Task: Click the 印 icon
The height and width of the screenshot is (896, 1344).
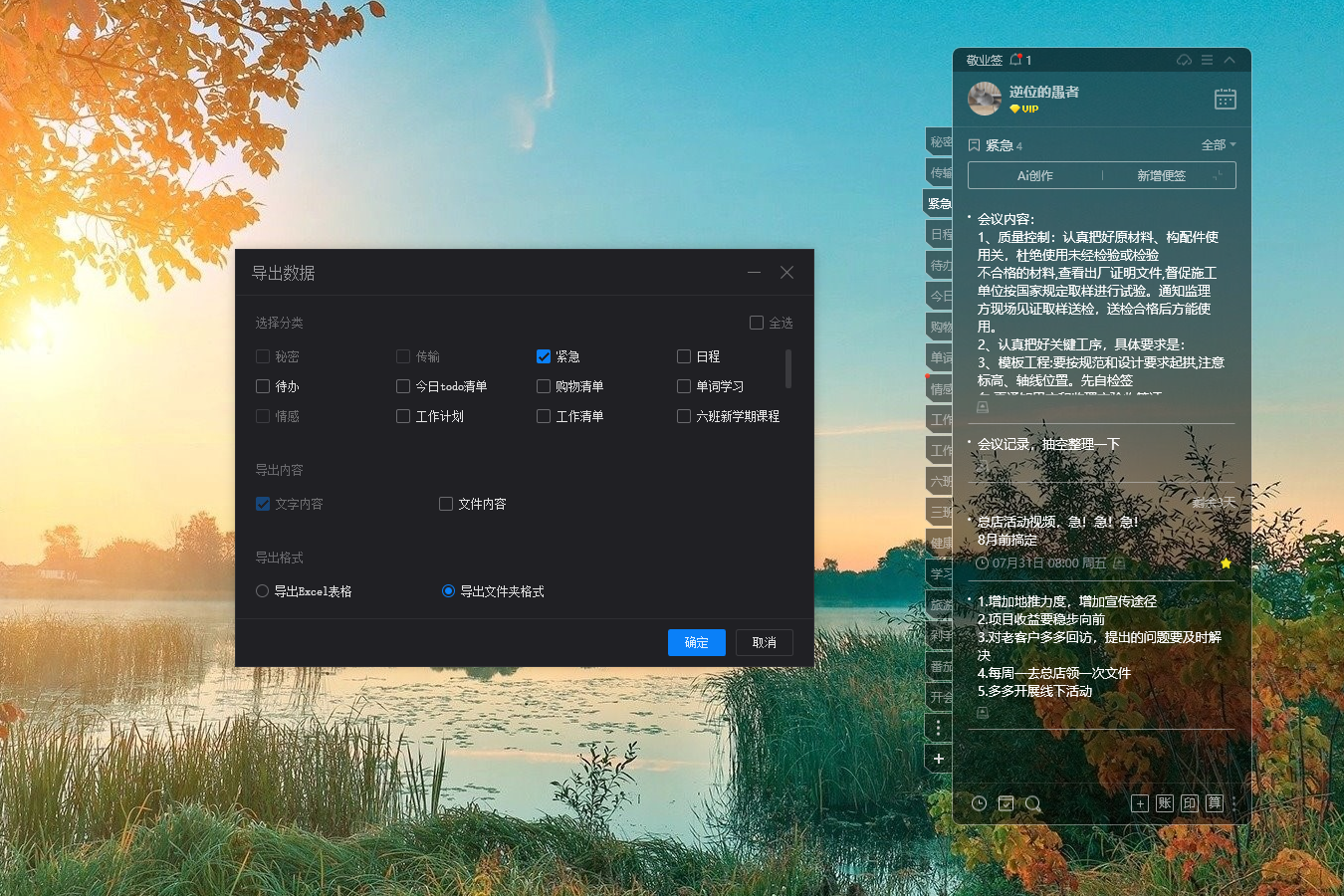Action: (x=1190, y=803)
